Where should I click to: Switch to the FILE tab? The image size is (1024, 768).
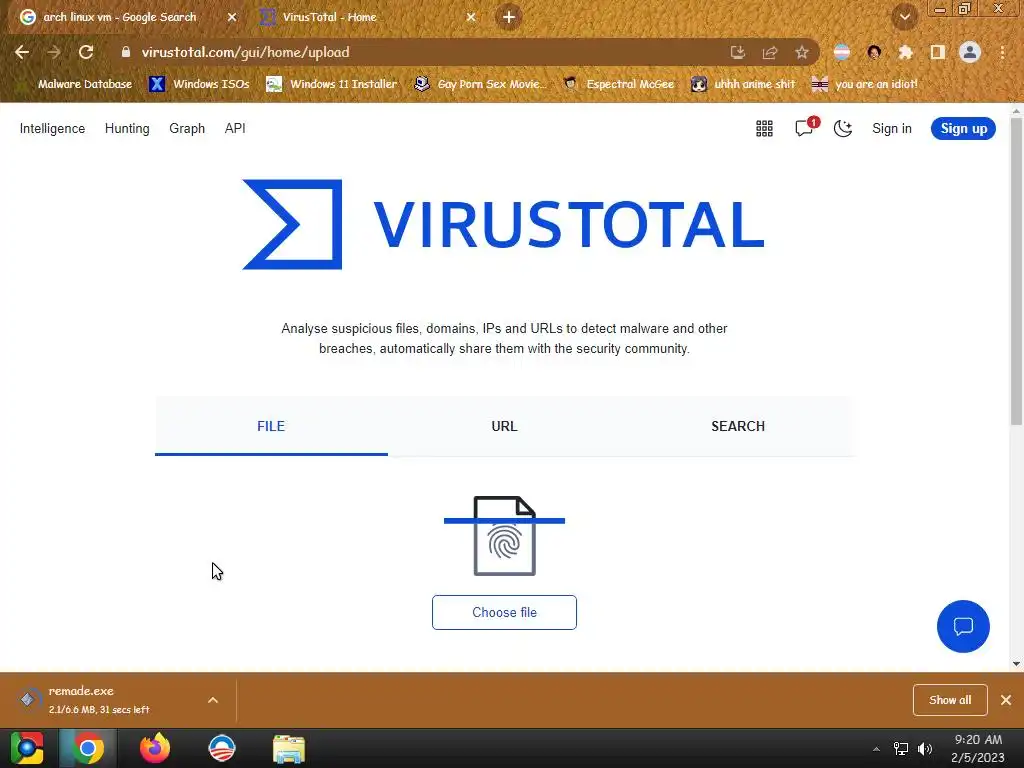point(271,426)
